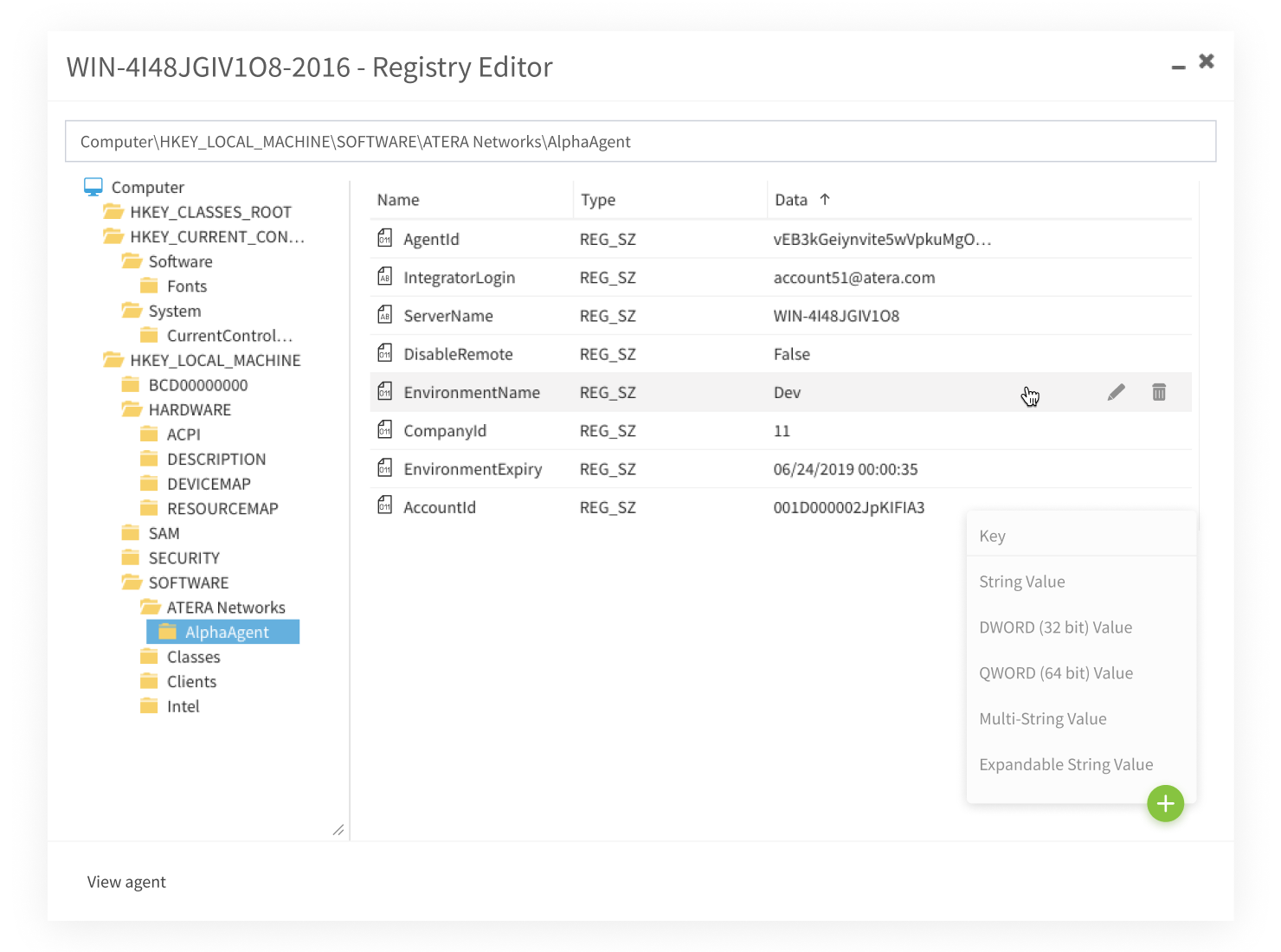Screen dimensions: 1281x952
Task: Select the DESCRIPTION tree key
Action: tap(216, 459)
